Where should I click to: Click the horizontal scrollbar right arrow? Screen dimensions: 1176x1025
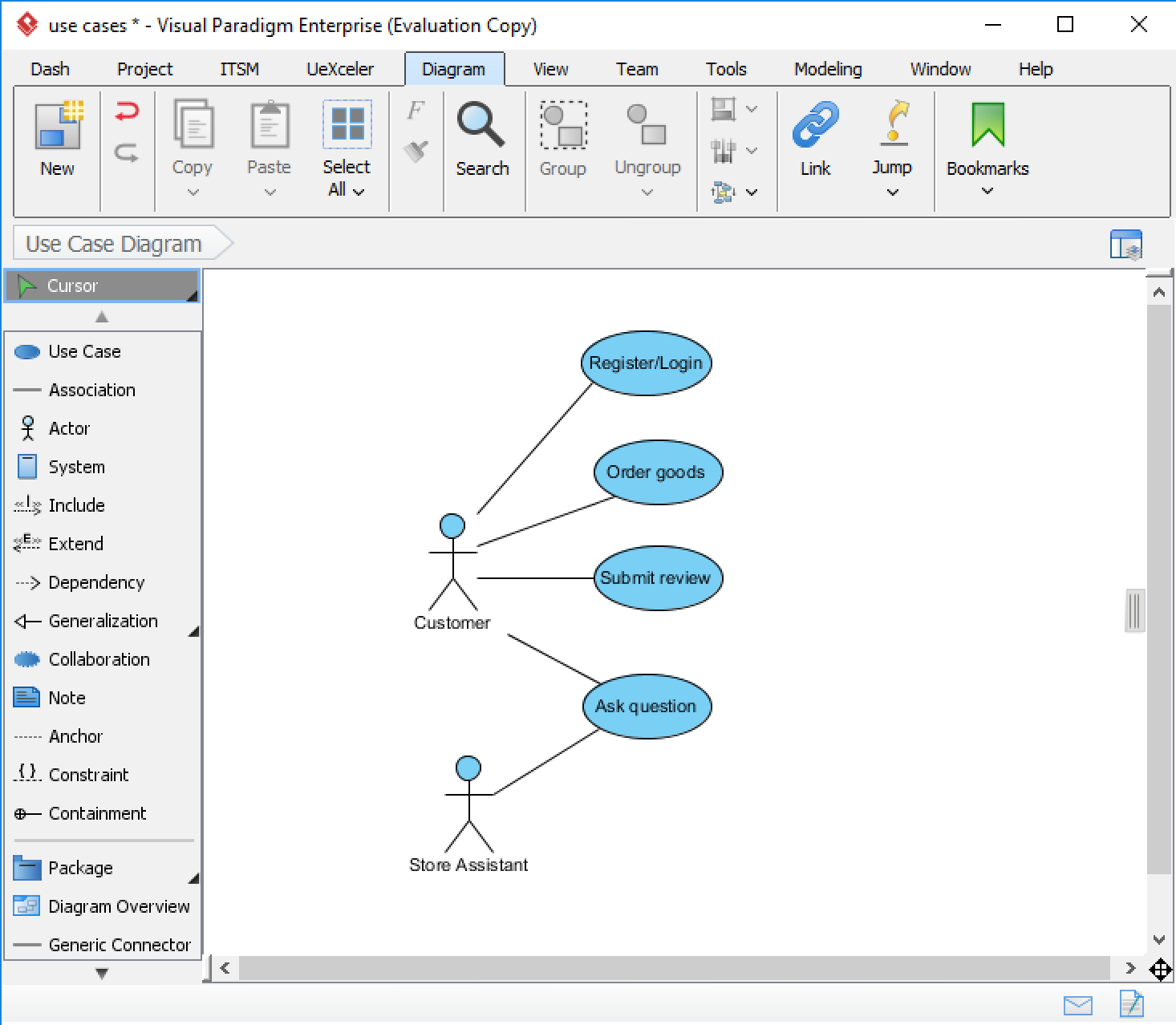1130,968
